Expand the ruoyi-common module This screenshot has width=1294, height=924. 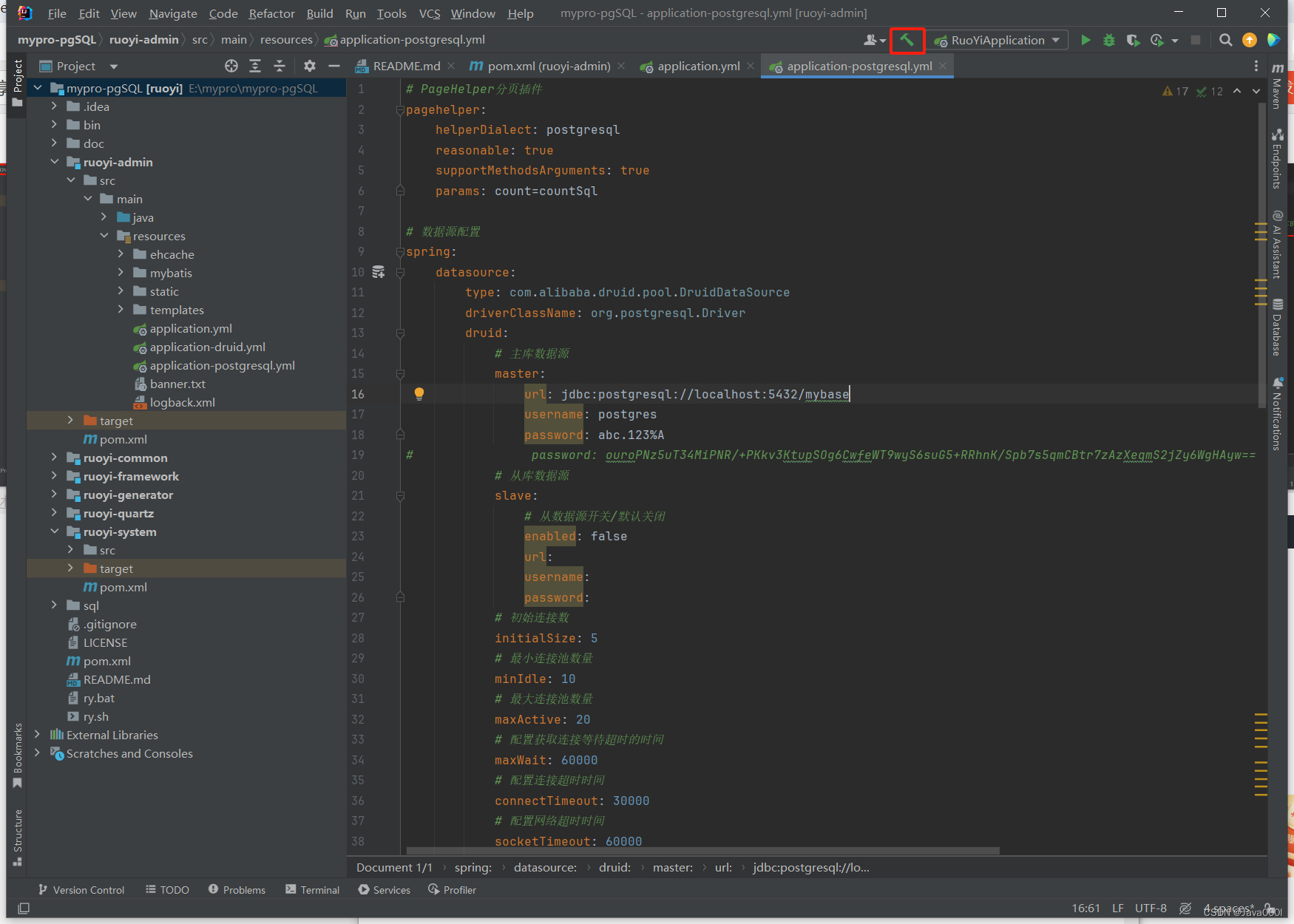pyautogui.click(x=55, y=458)
